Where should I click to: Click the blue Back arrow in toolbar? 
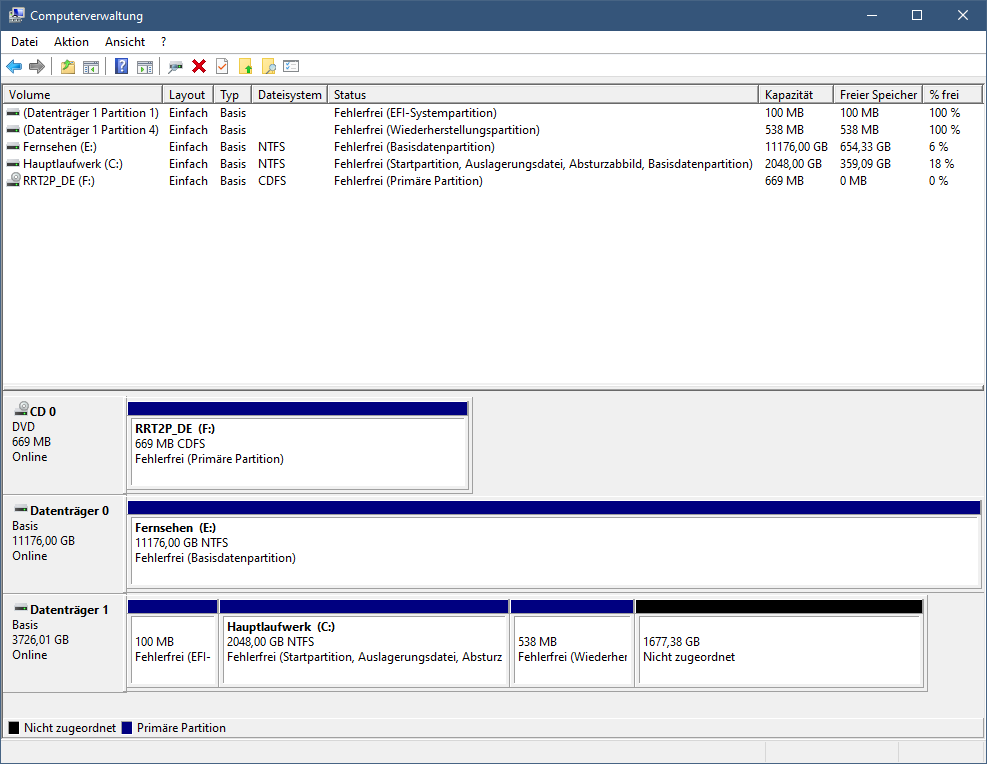tap(14, 66)
